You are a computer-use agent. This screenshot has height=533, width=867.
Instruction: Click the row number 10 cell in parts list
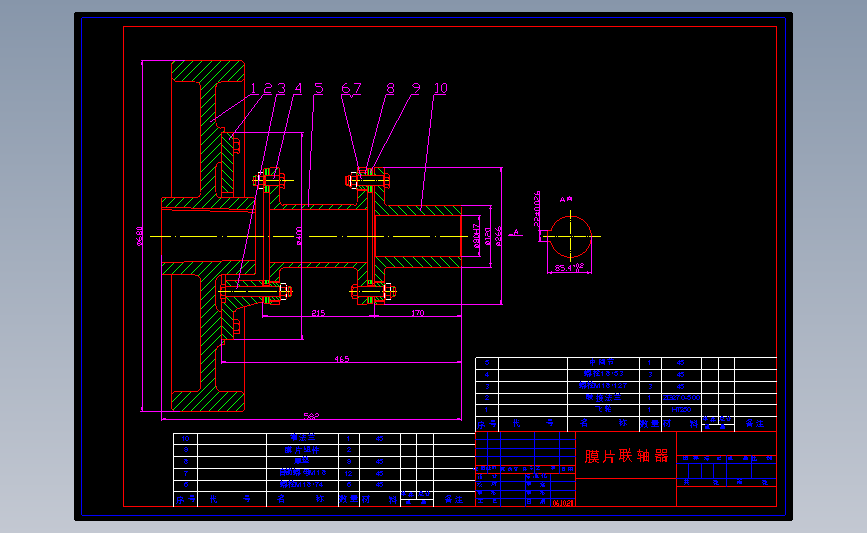coord(185,438)
